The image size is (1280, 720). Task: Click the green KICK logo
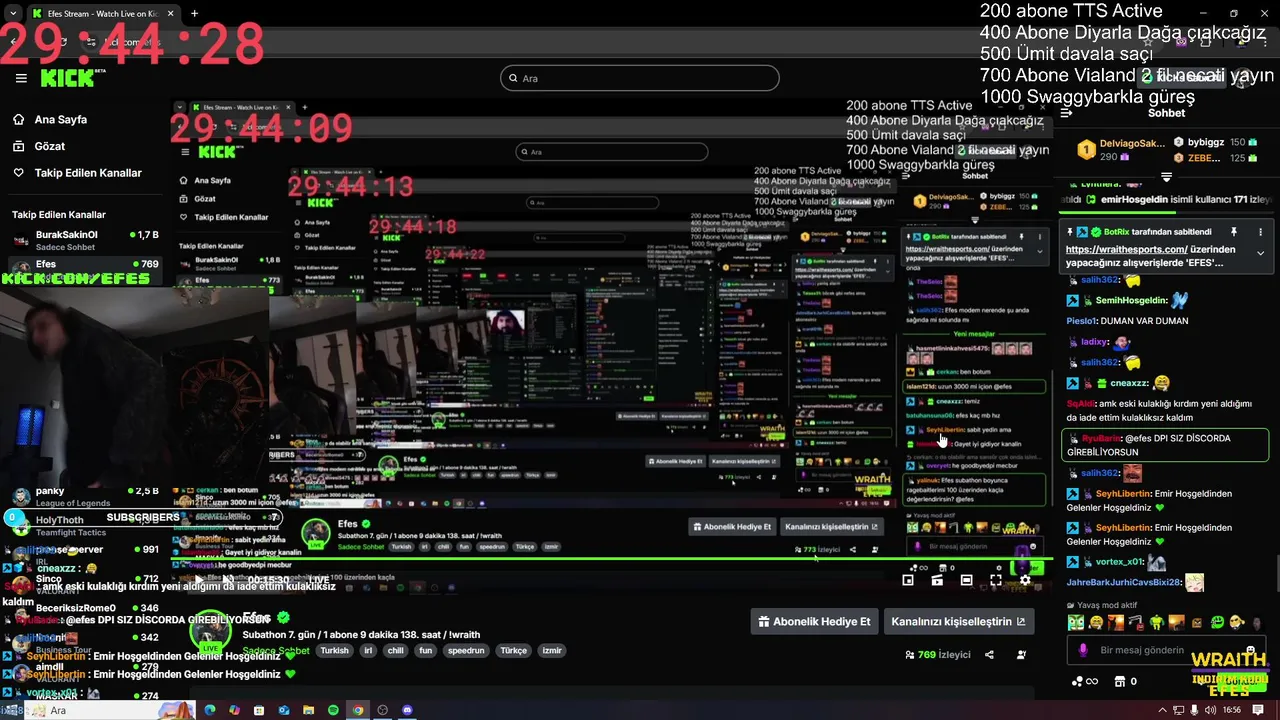coord(68,78)
